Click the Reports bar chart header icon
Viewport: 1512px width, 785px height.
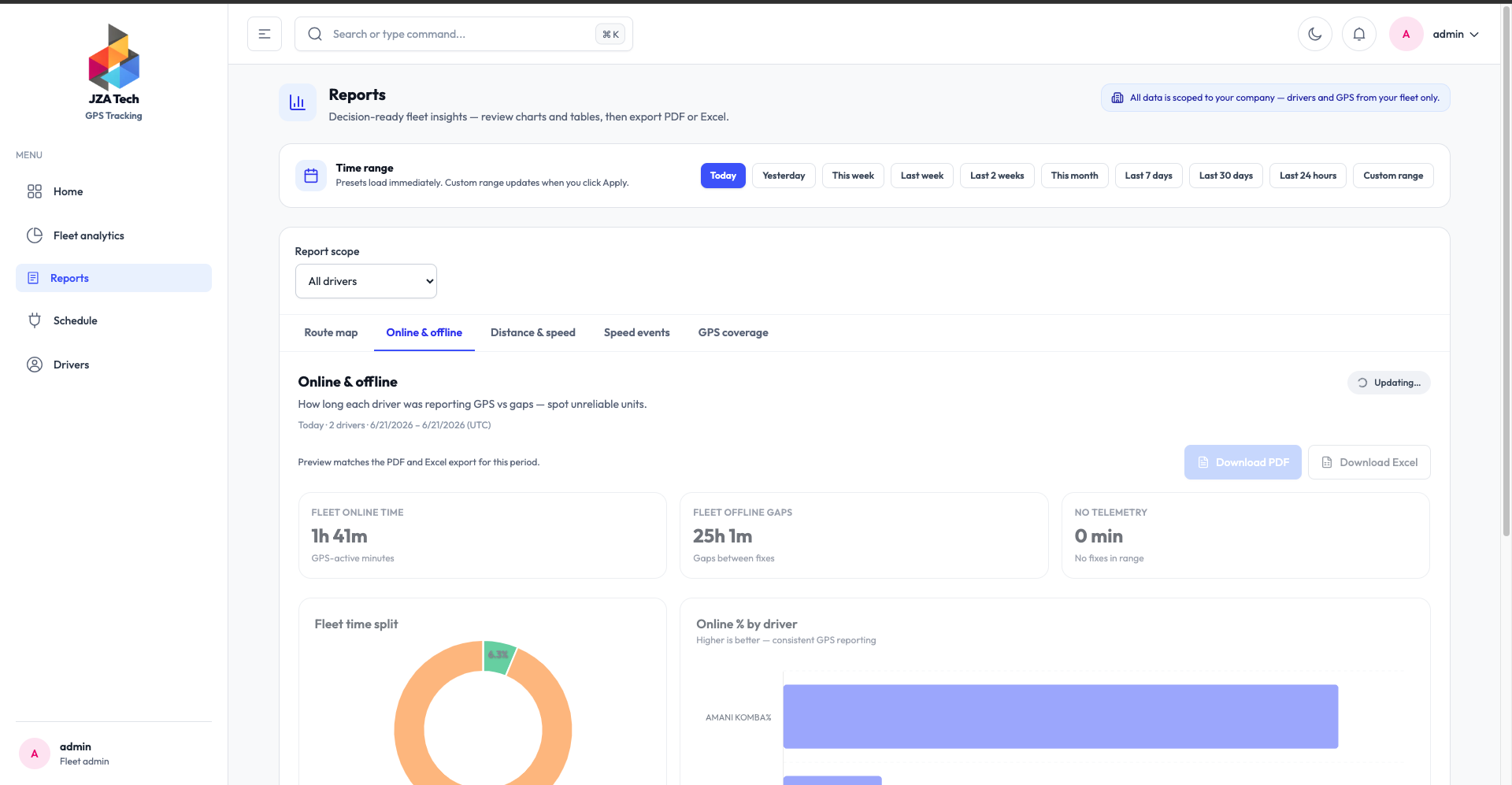pyautogui.click(x=298, y=102)
